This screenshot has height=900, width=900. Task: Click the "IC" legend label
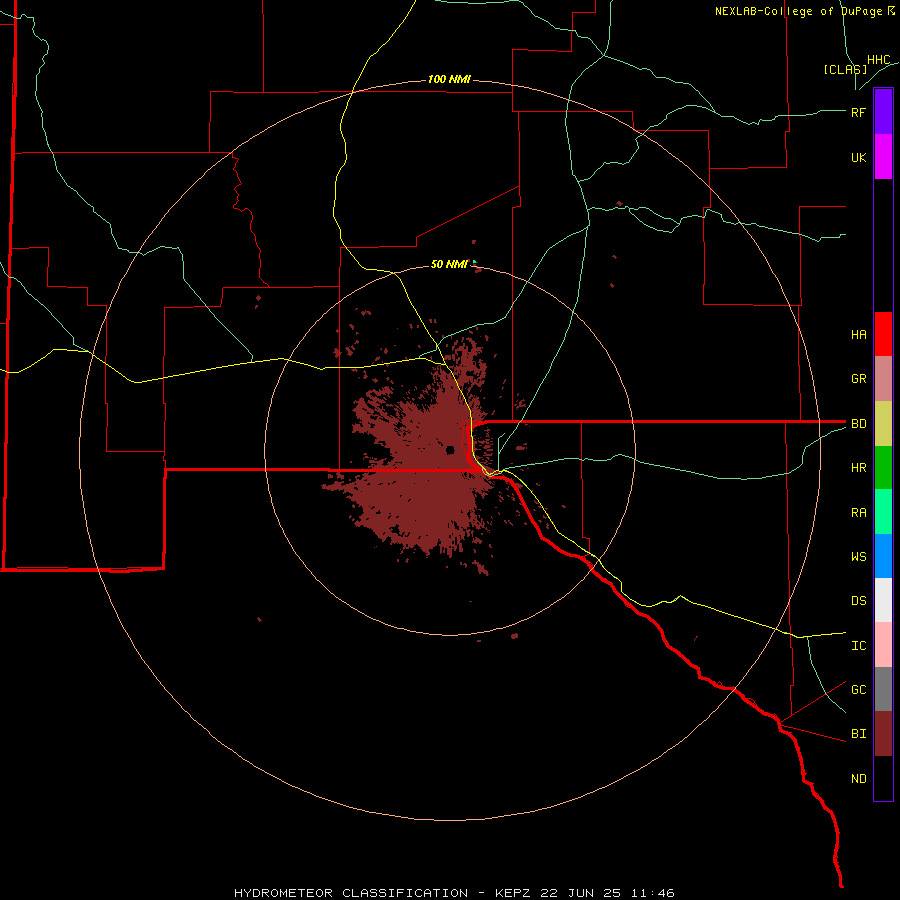click(x=858, y=646)
